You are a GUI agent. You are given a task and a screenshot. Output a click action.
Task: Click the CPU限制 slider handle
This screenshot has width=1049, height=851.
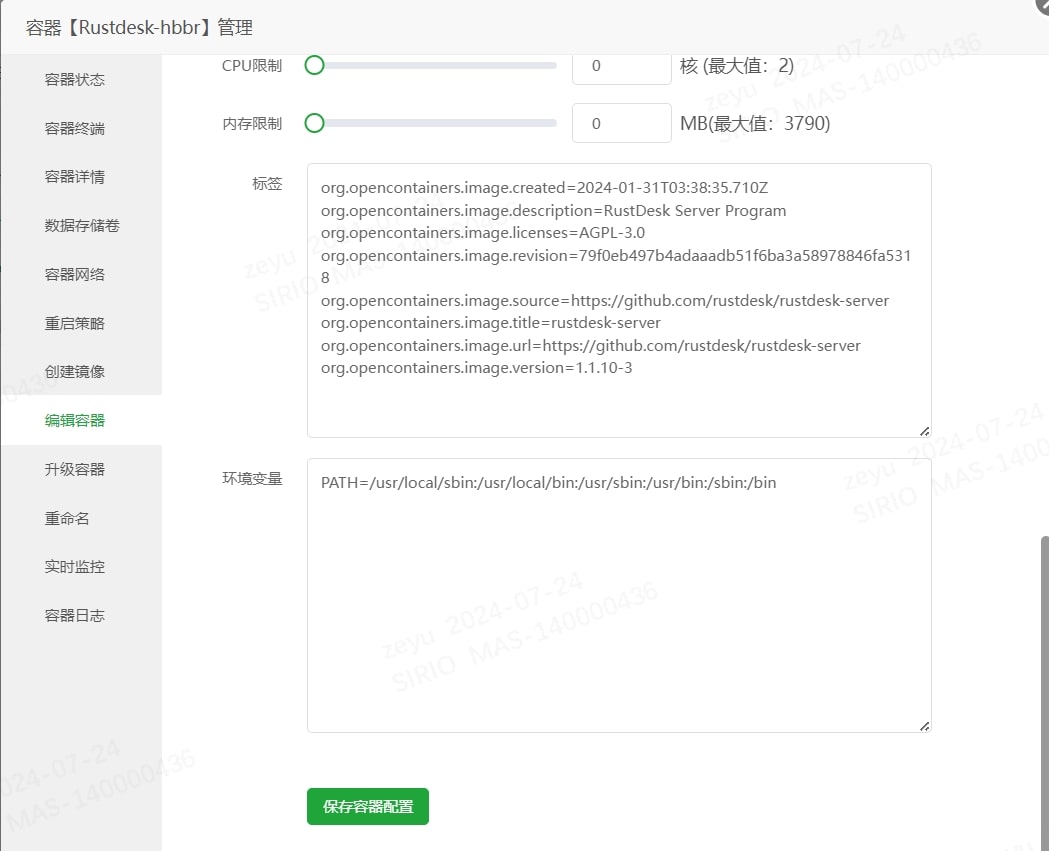(314, 66)
